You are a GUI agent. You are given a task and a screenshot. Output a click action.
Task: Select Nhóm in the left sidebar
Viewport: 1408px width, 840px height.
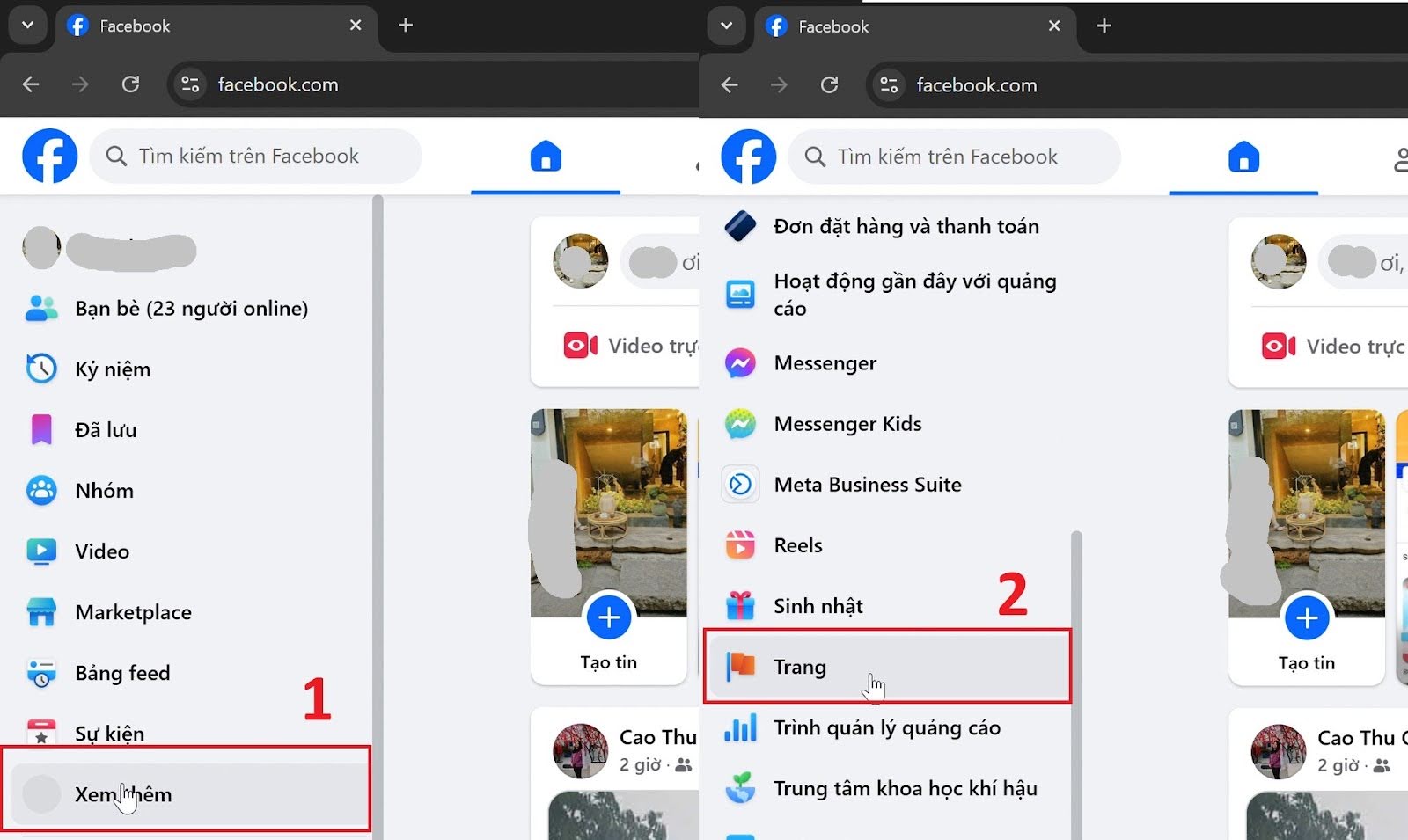coord(104,491)
